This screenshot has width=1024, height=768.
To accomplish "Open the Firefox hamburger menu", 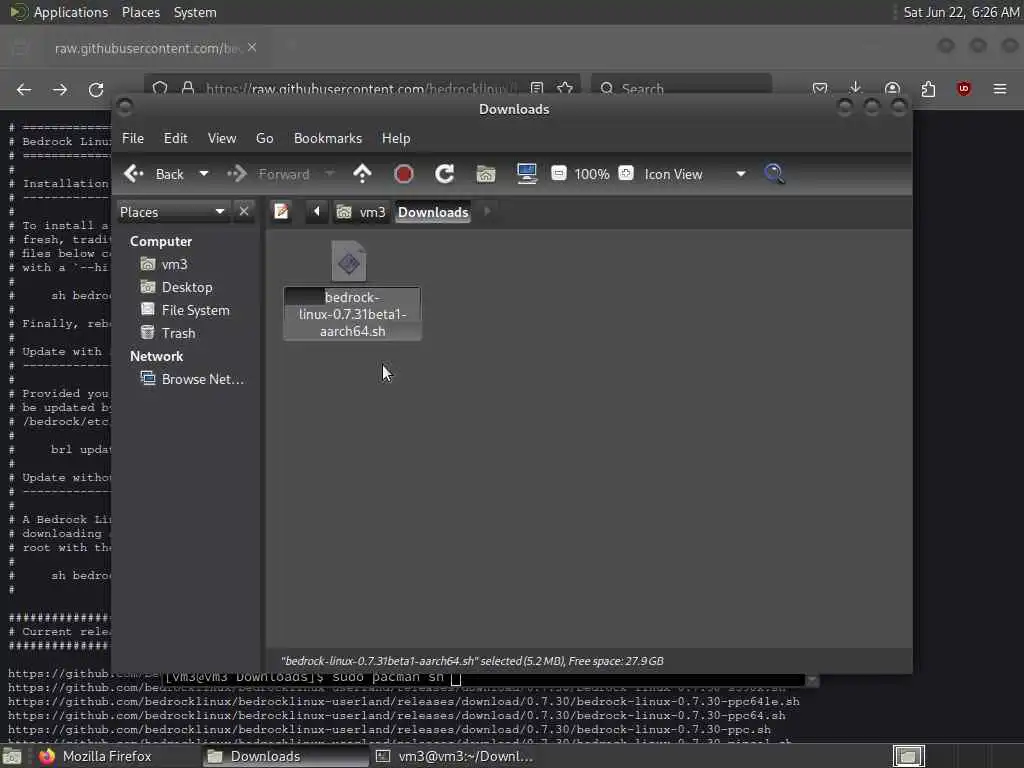I will click(x=1000, y=88).
